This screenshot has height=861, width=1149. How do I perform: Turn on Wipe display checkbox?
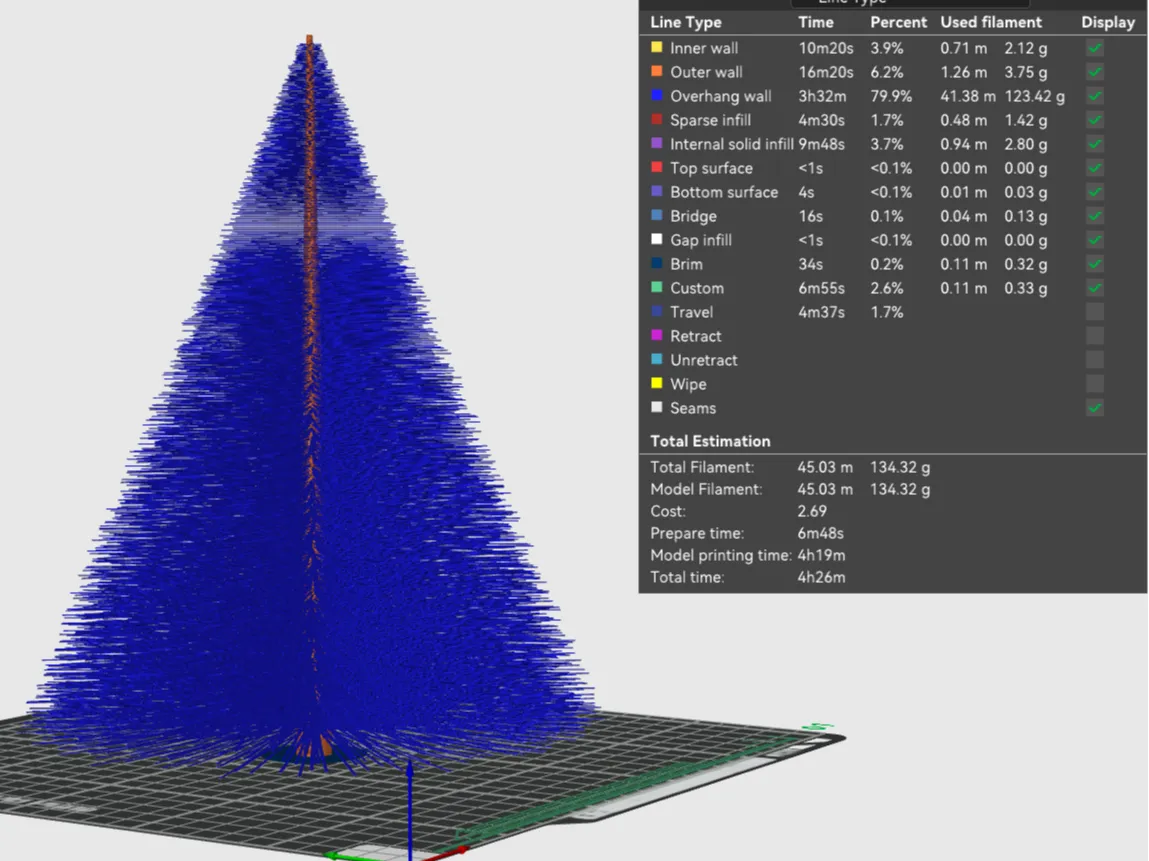click(x=1095, y=384)
